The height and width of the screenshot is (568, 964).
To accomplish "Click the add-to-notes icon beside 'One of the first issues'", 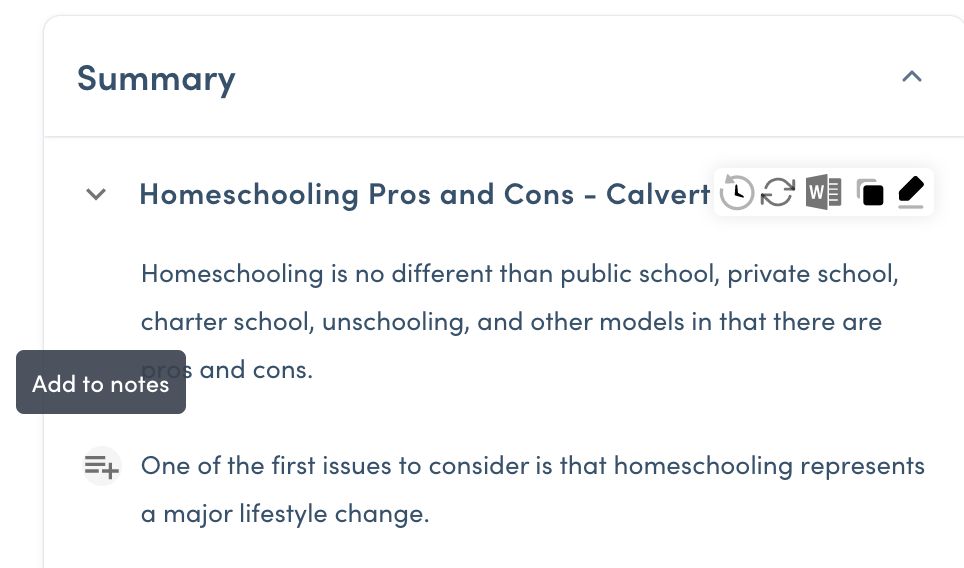I will 101,466.
